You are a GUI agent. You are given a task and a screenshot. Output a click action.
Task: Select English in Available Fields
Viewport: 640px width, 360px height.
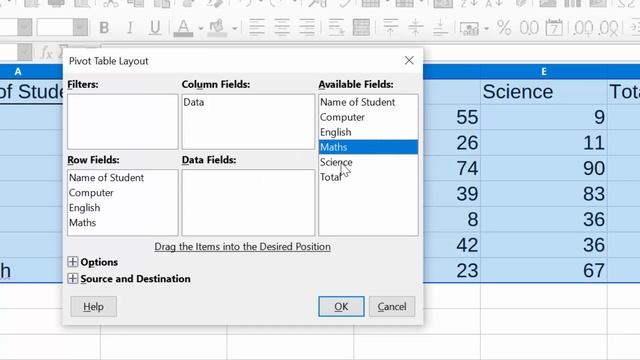coord(368,132)
